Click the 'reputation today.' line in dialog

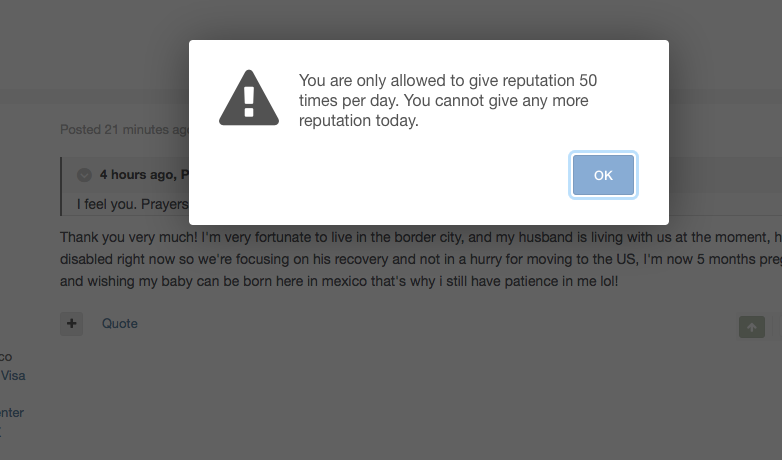pyautogui.click(x=359, y=121)
